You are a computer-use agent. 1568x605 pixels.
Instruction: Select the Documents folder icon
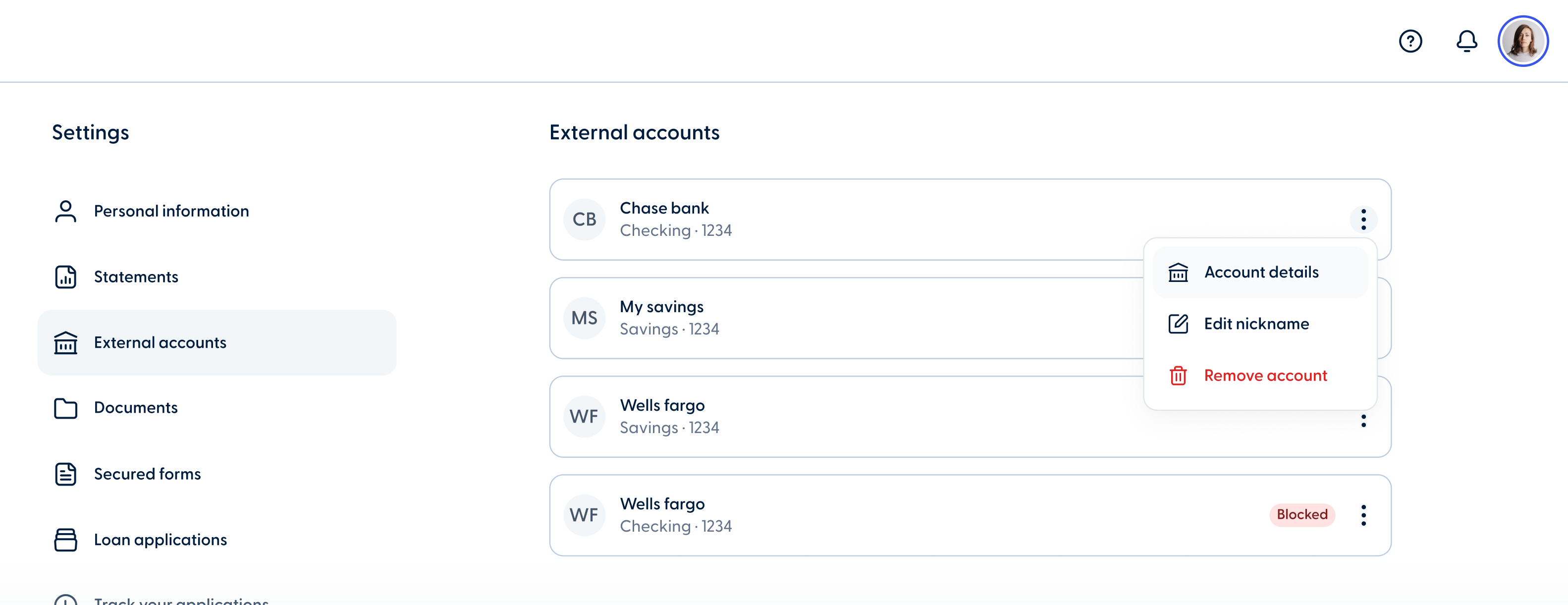pyautogui.click(x=65, y=408)
